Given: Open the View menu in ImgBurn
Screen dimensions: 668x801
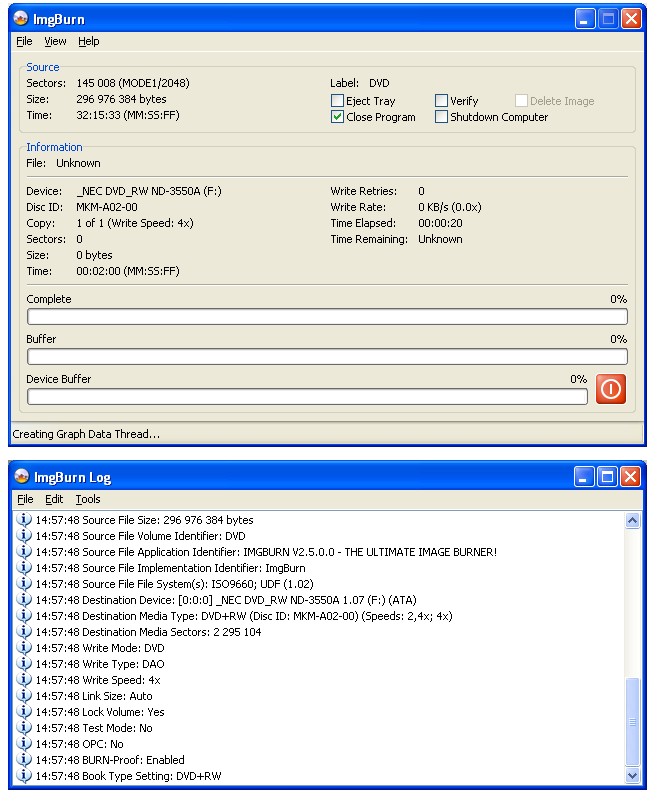Looking at the screenshot, I should 55,42.
